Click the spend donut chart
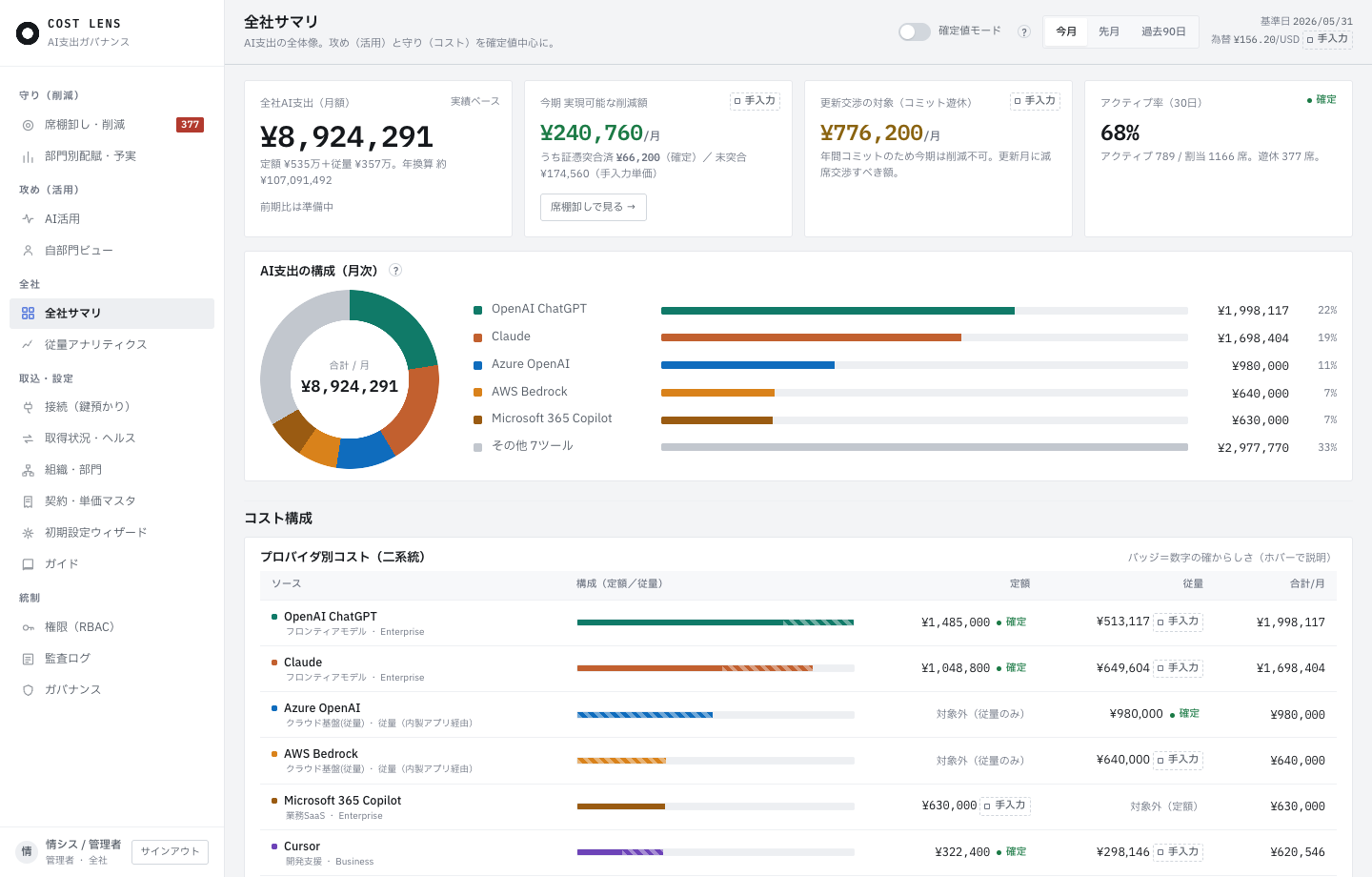The height and width of the screenshot is (877, 1372). pos(350,379)
